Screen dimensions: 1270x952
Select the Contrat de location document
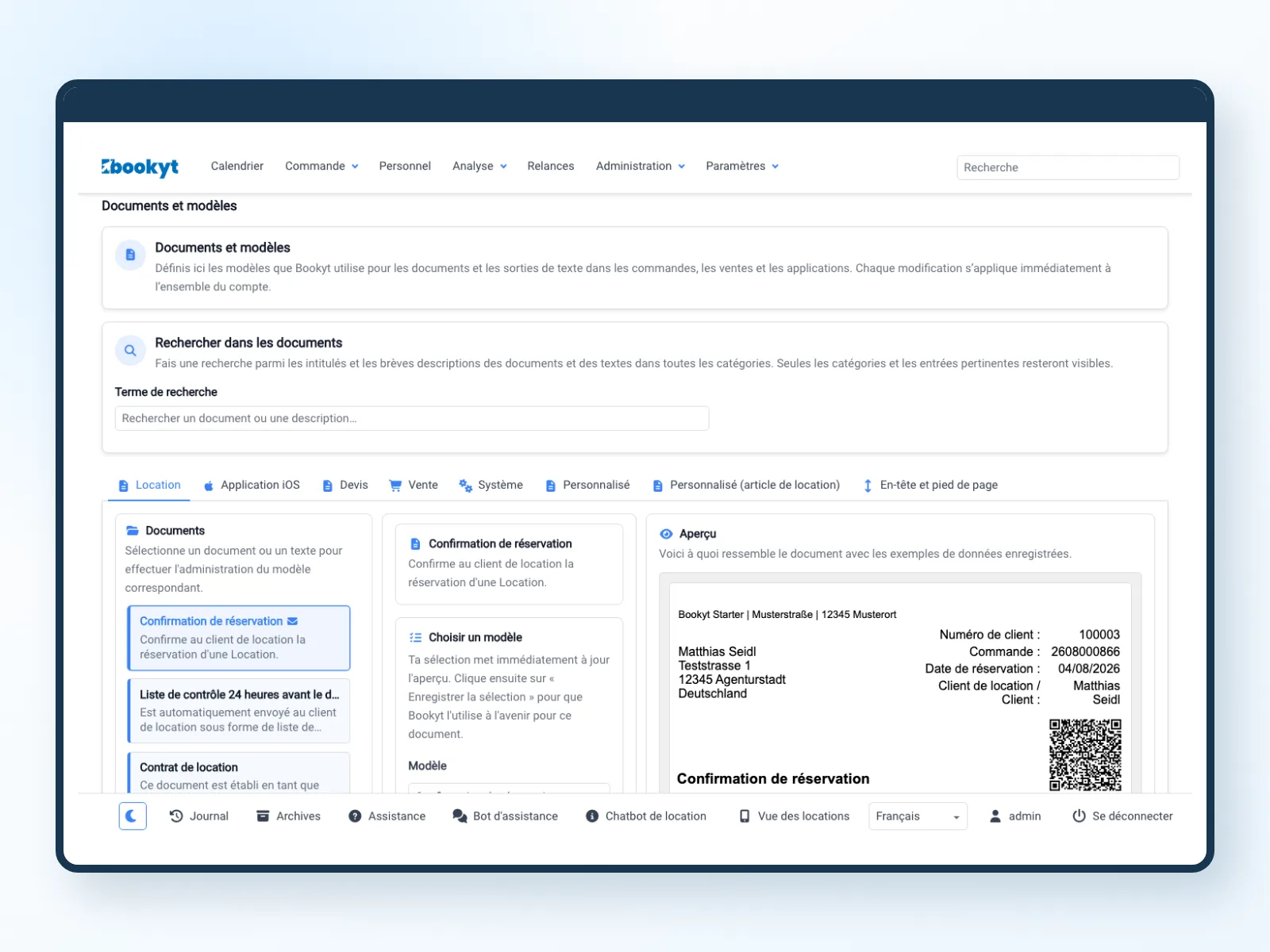click(239, 773)
